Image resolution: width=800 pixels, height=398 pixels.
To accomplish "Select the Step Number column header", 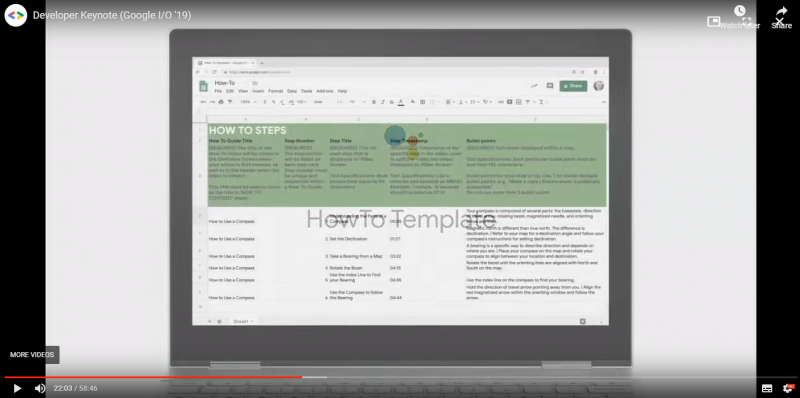I will pos(299,140).
